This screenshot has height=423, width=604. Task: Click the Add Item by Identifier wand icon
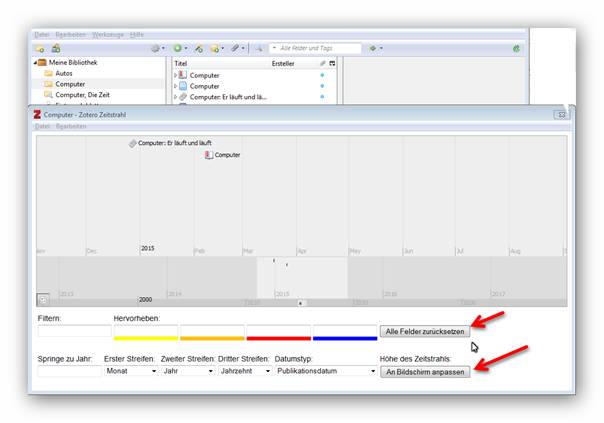199,49
